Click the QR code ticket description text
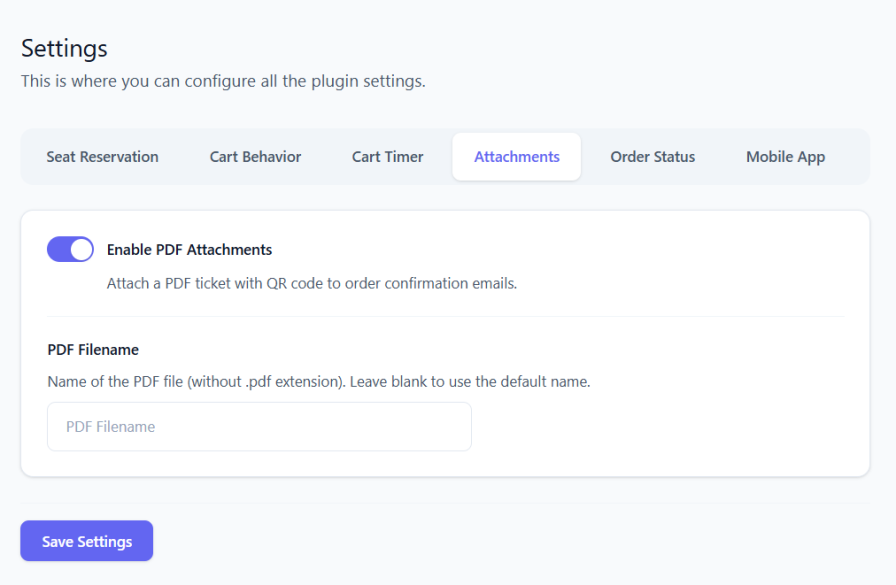 point(311,283)
